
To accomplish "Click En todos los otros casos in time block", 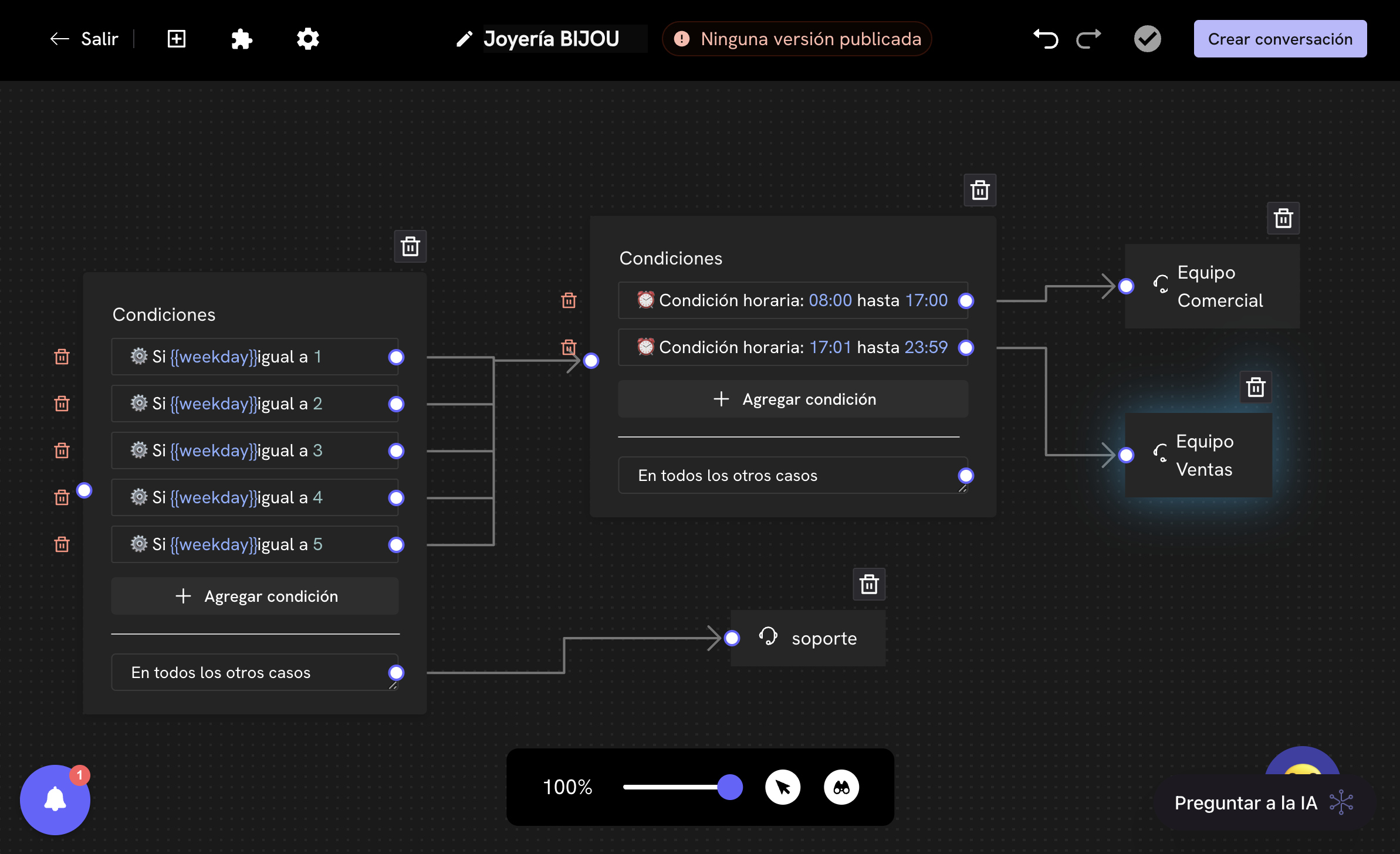I will tap(793, 475).
